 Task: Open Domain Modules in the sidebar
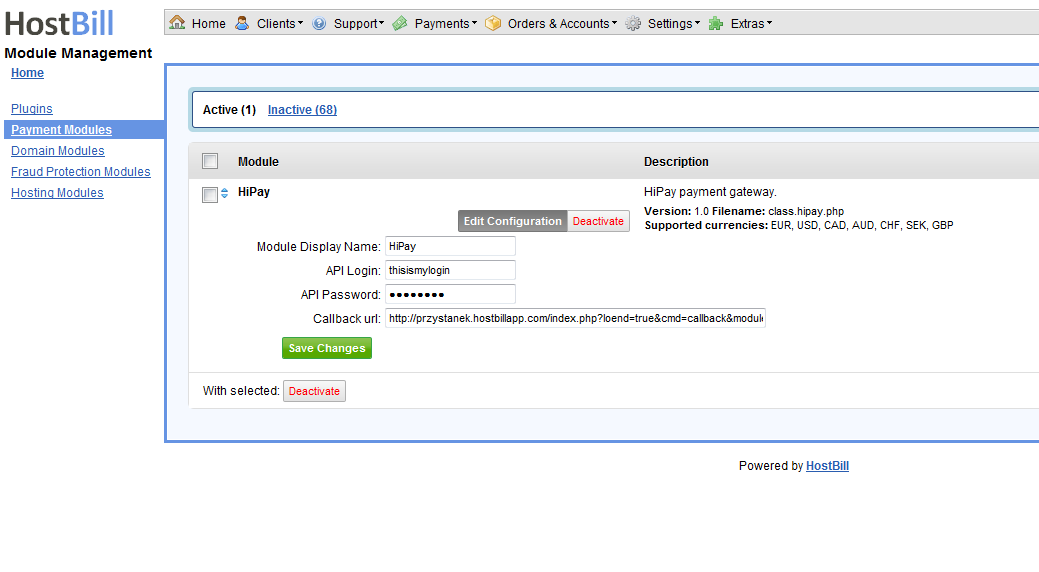coord(58,151)
